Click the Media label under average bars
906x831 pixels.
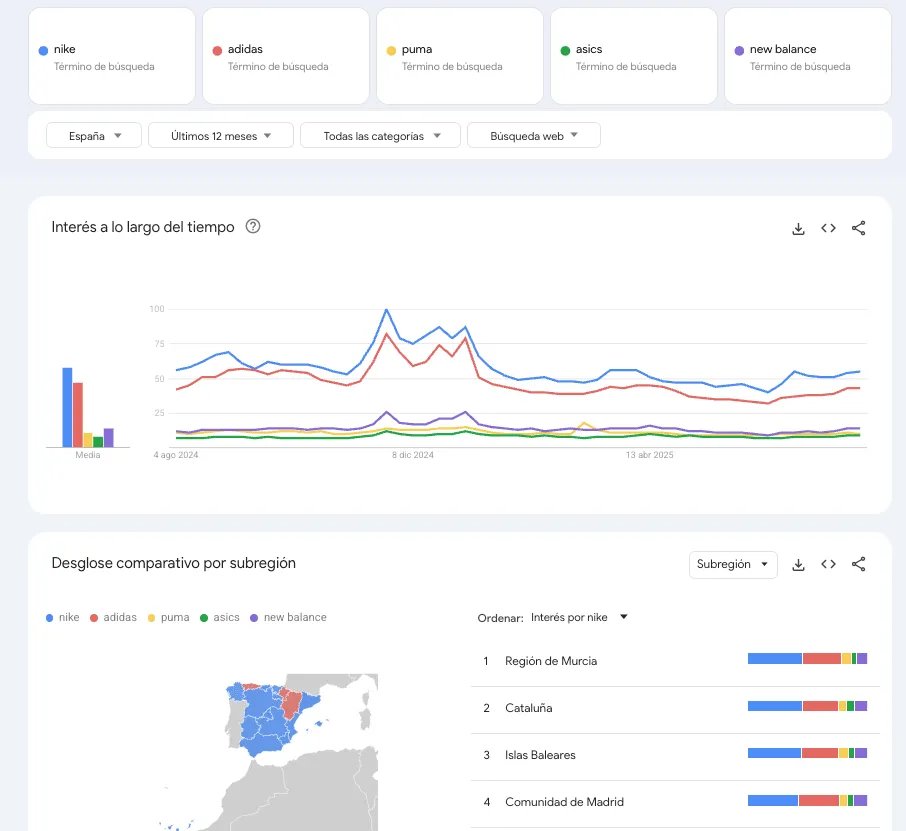(x=88, y=455)
